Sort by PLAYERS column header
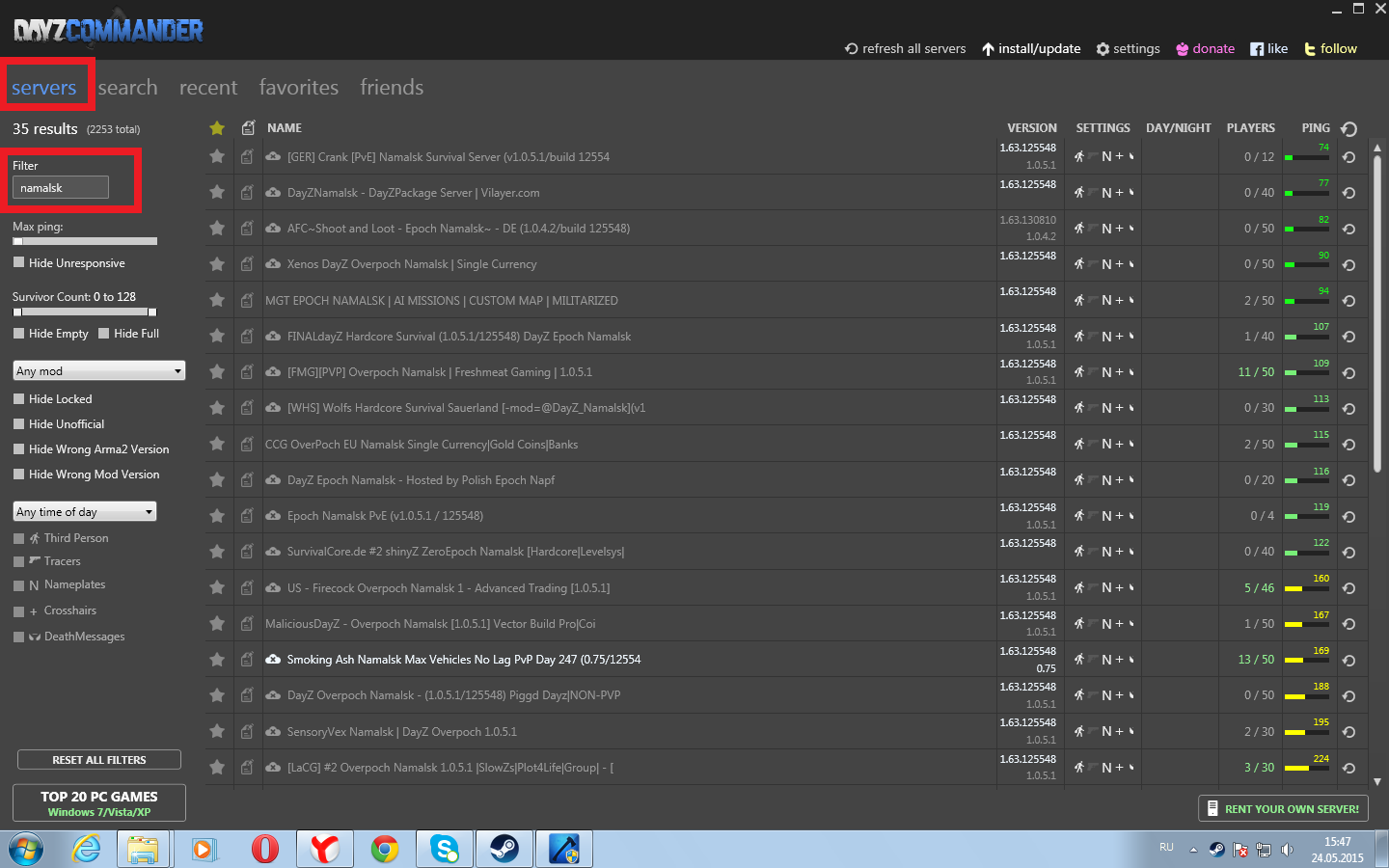This screenshot has width=1389, height=868. [1251, 127]
